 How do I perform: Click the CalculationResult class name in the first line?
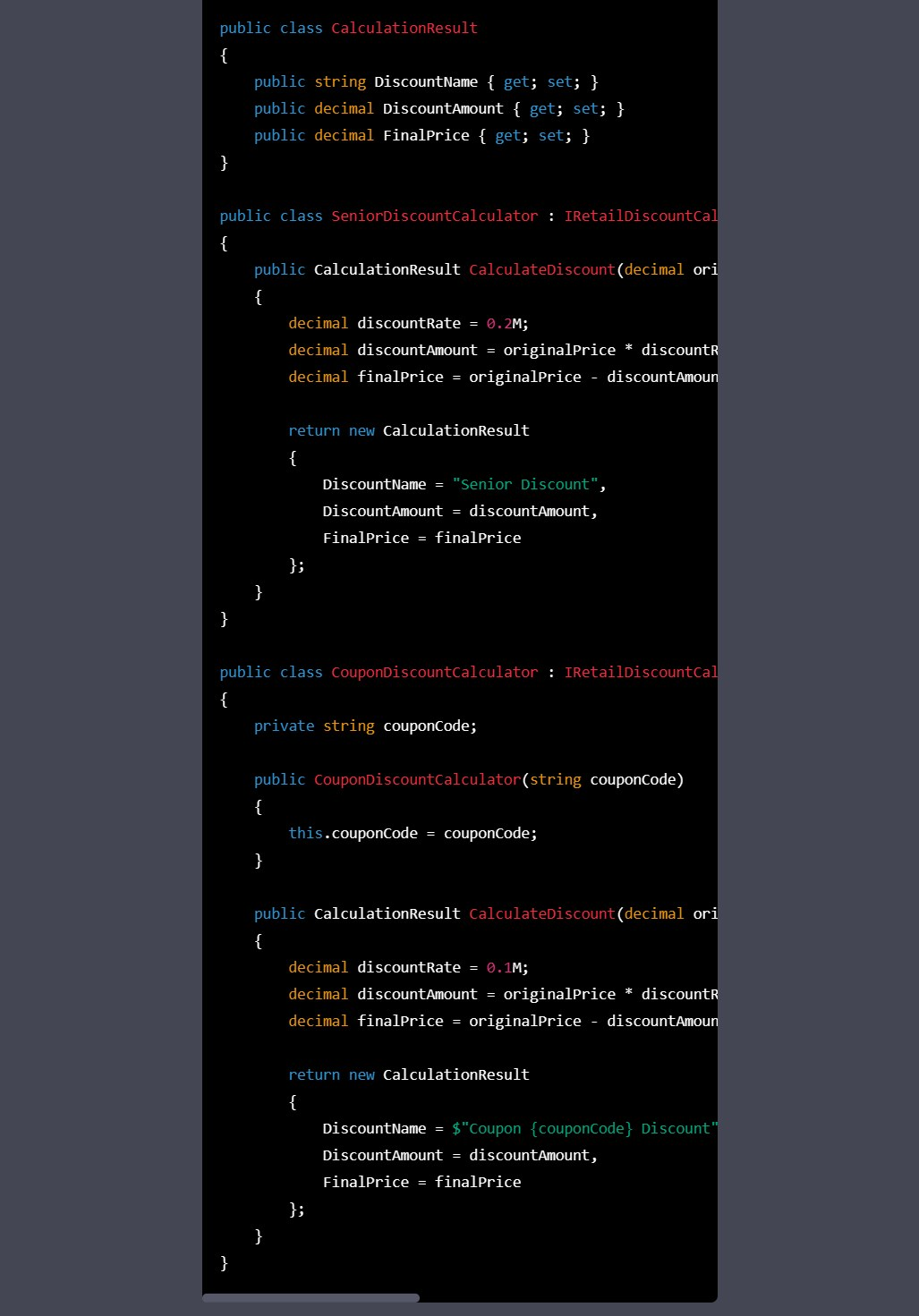404,29
